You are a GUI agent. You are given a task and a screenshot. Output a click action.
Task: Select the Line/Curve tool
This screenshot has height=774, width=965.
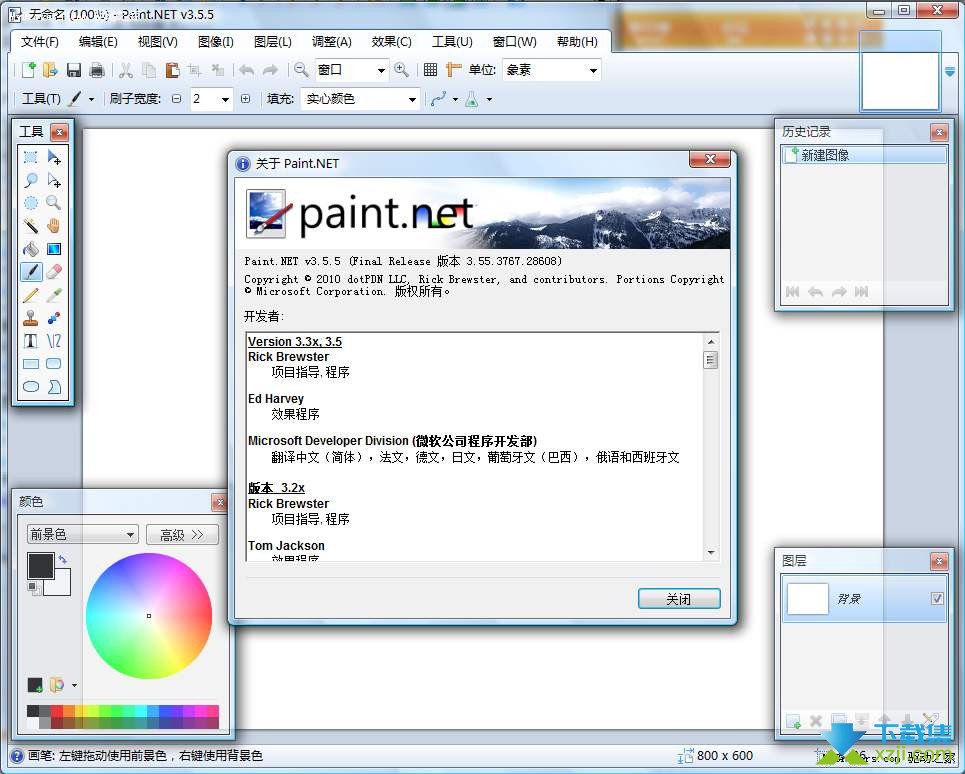click(54, 341)
